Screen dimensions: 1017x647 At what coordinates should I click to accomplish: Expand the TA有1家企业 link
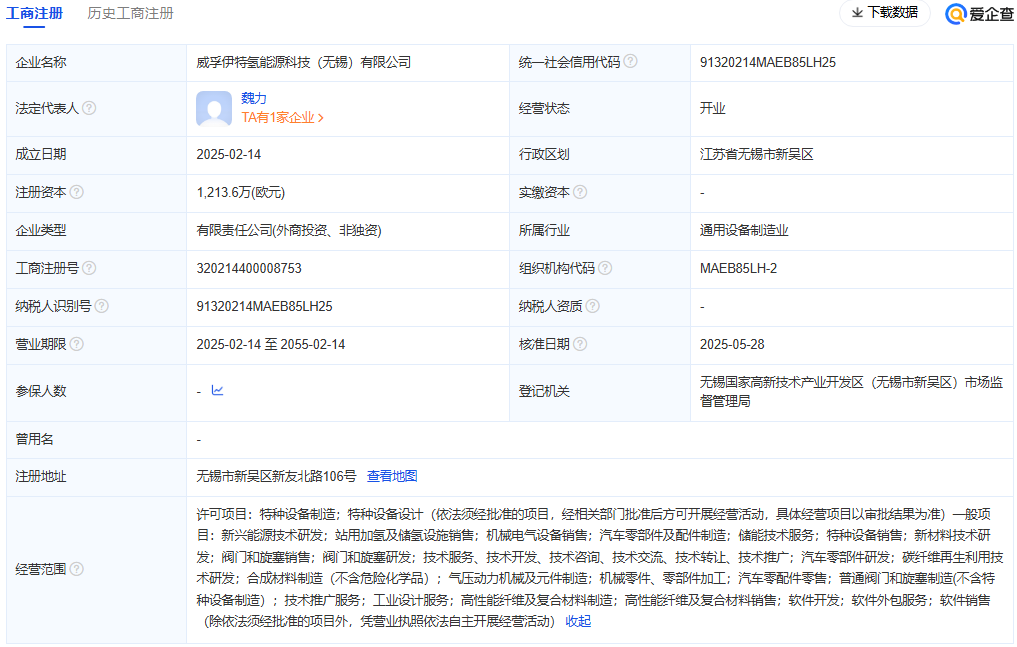click(283, 117)
